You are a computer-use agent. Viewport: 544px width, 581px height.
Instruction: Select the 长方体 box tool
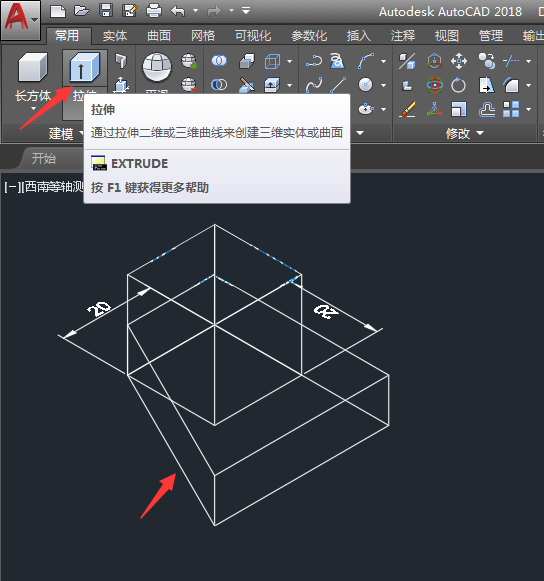click(x=33, y=67)
